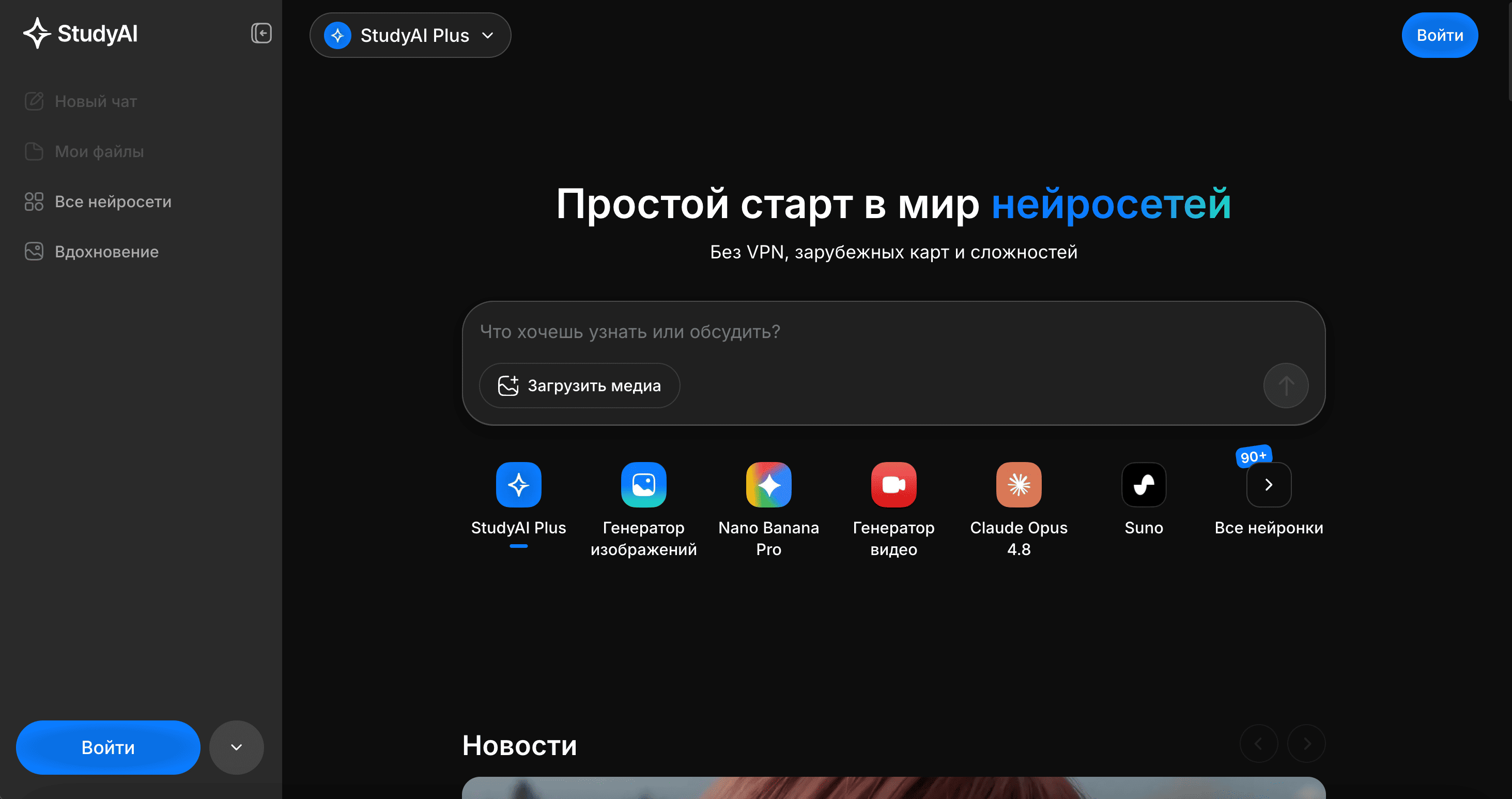The width and height of the screenshot is (1512, 799).
Task: Click the 90+ badge
Action: [1253, 456]
